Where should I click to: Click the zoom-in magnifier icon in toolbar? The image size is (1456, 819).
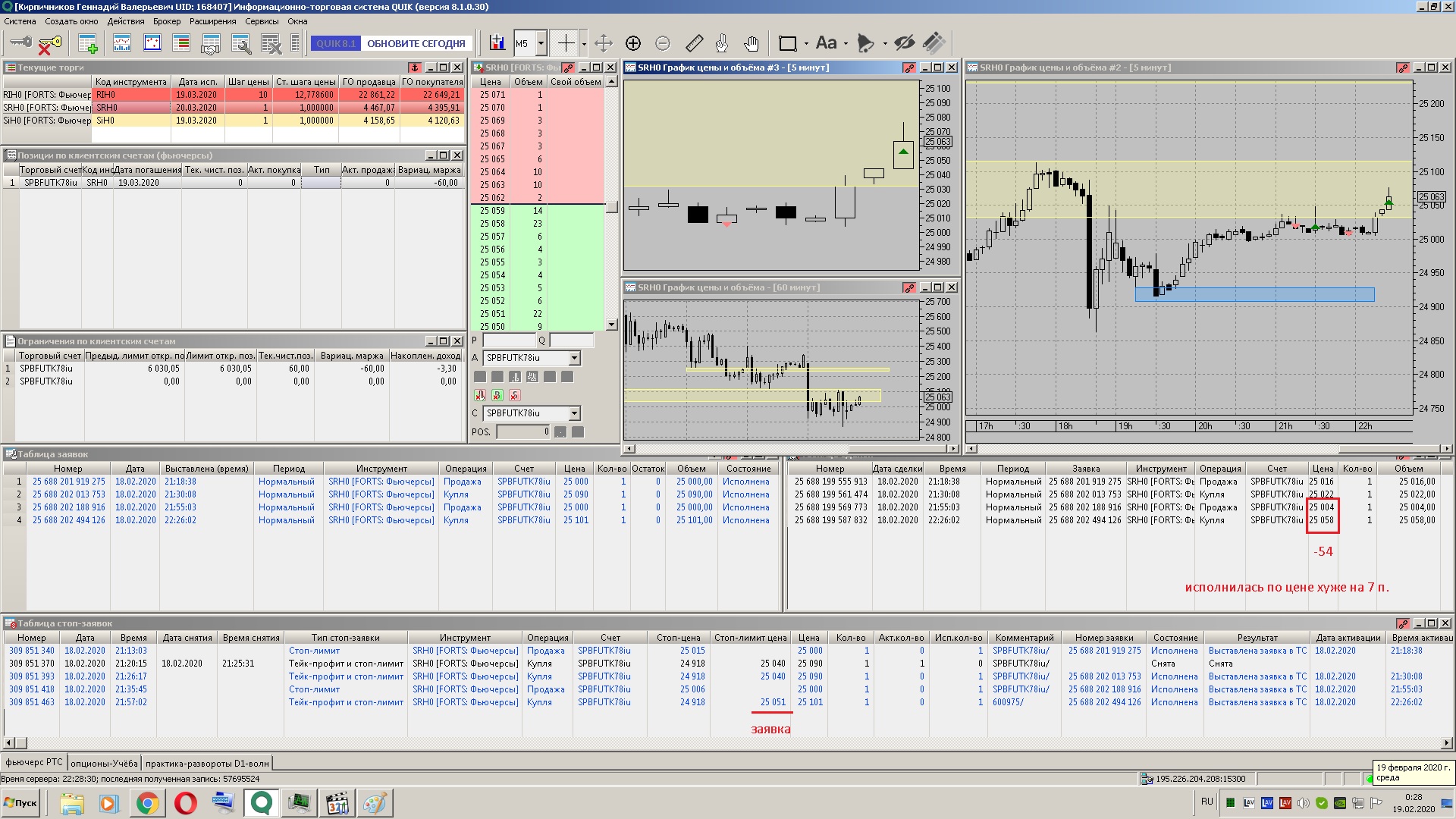[633, 43]
